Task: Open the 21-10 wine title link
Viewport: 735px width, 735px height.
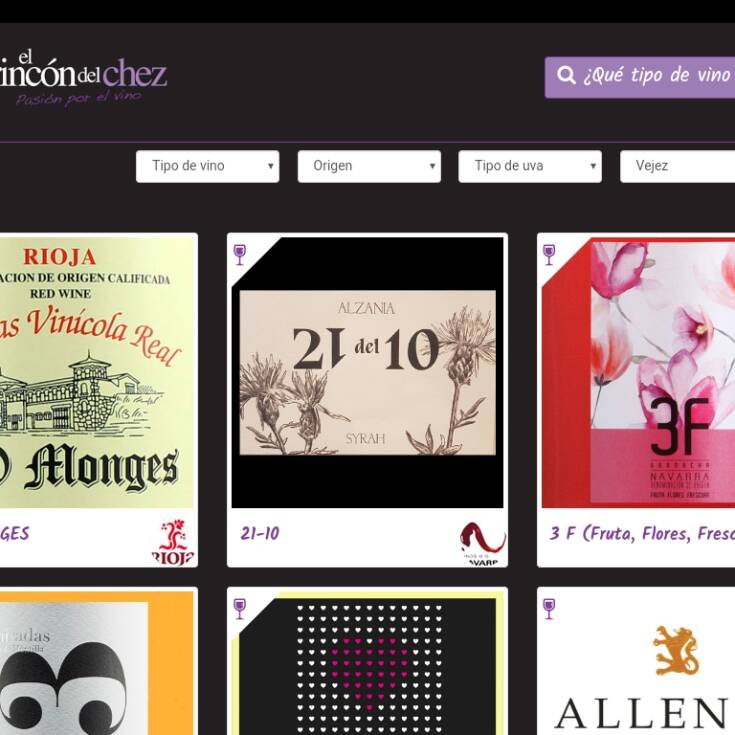Action: pyautogui.click(x=260, y=533)
